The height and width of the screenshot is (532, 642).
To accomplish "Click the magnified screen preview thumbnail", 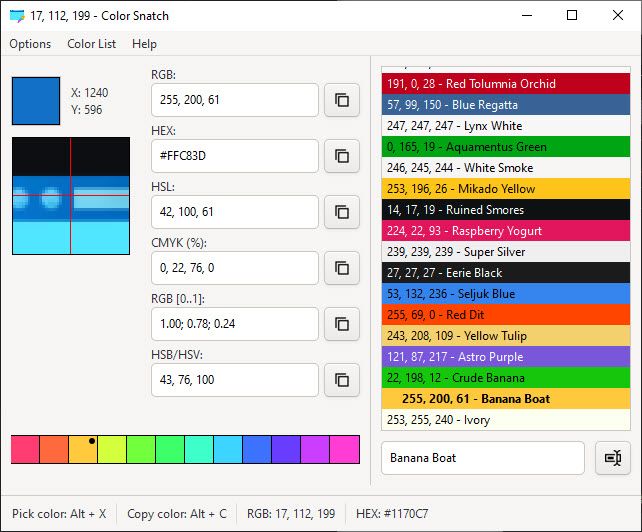I will click(71, 196).
